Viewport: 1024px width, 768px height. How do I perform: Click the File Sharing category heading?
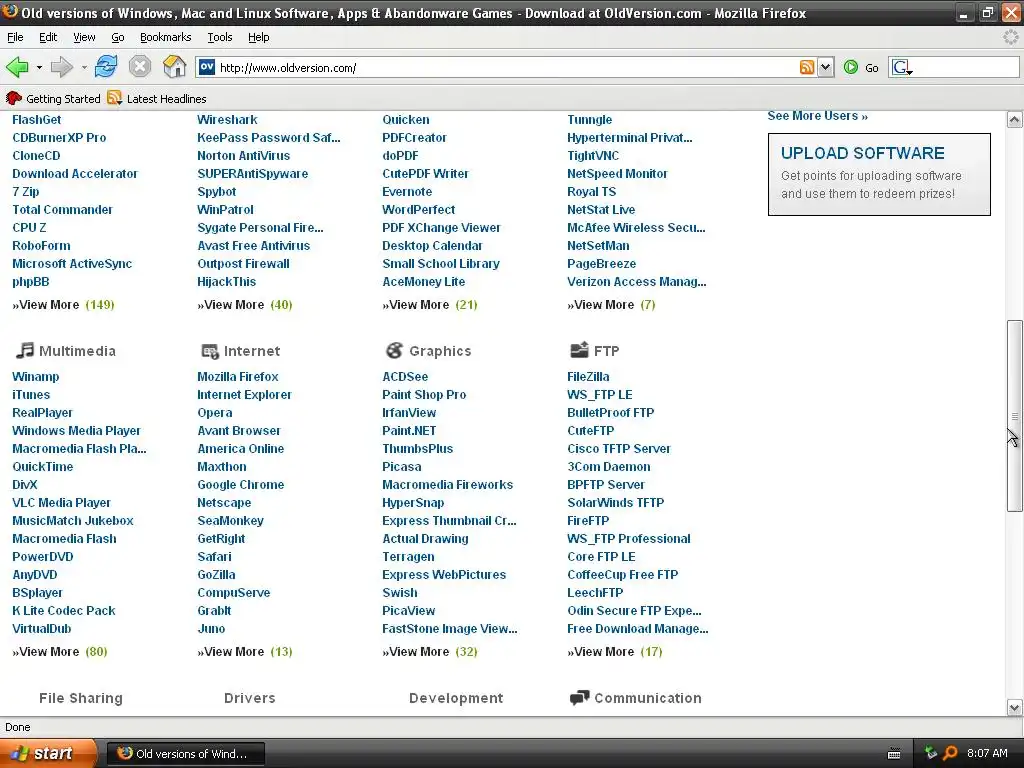pyautogui.click(x=80, y=698)
